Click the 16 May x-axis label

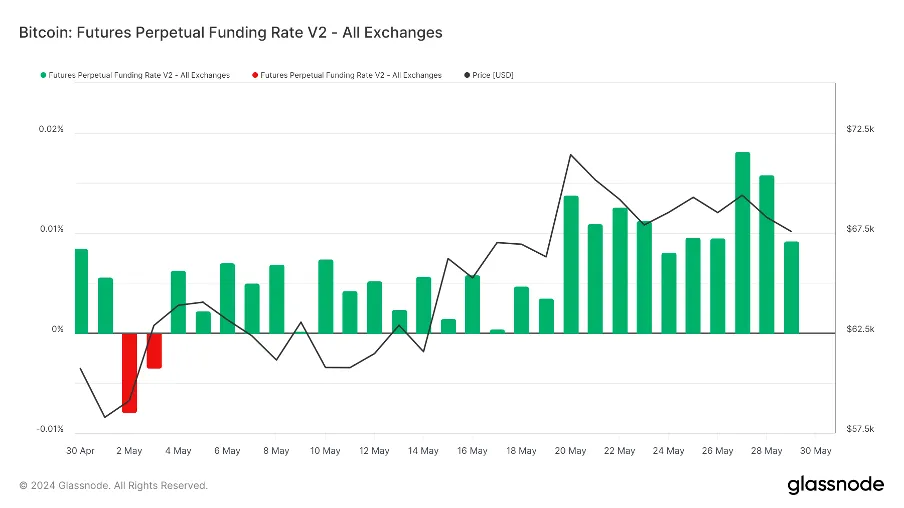pos(472,450)
